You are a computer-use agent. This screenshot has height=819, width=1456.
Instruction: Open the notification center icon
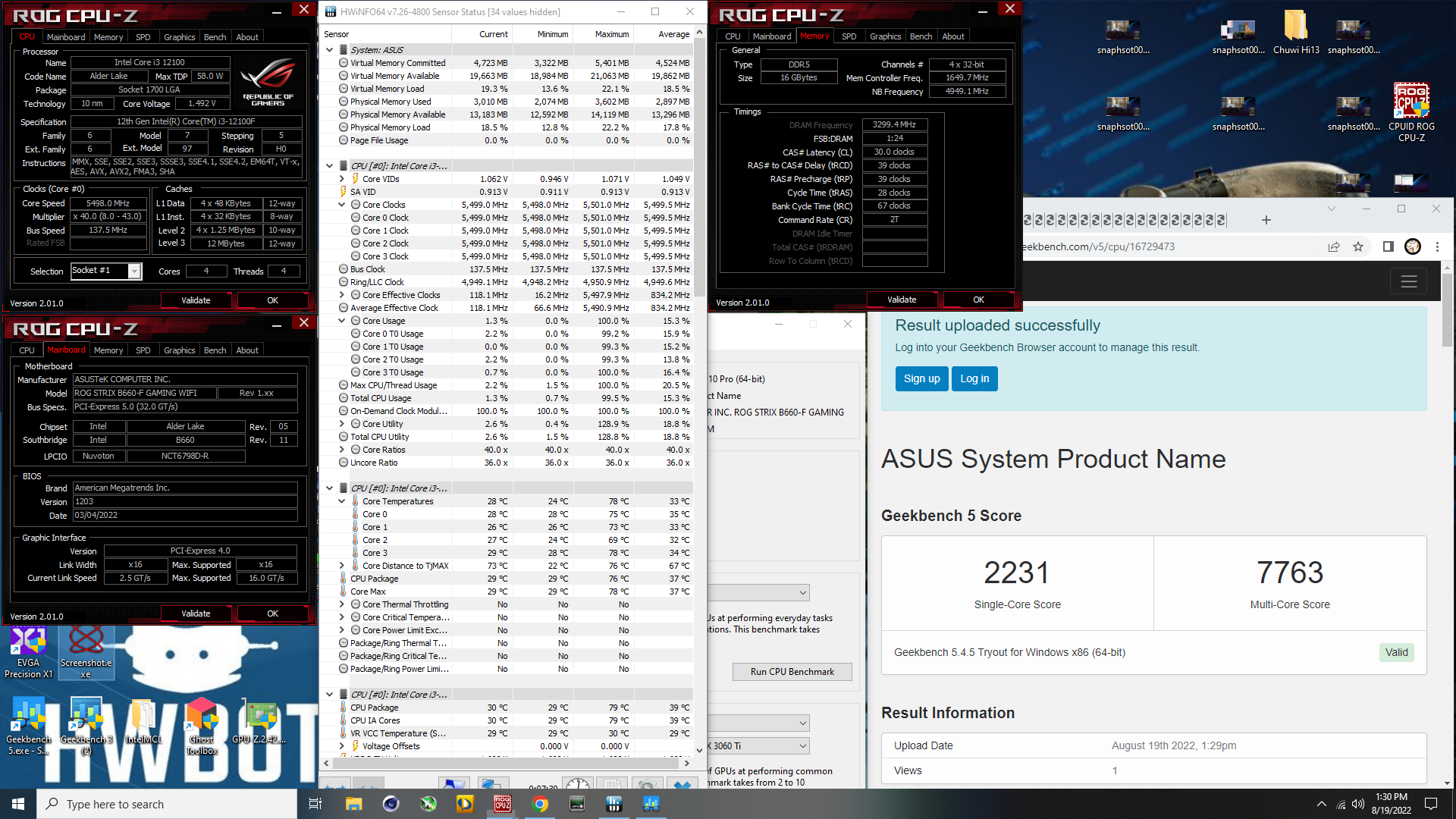point(1431,804)
